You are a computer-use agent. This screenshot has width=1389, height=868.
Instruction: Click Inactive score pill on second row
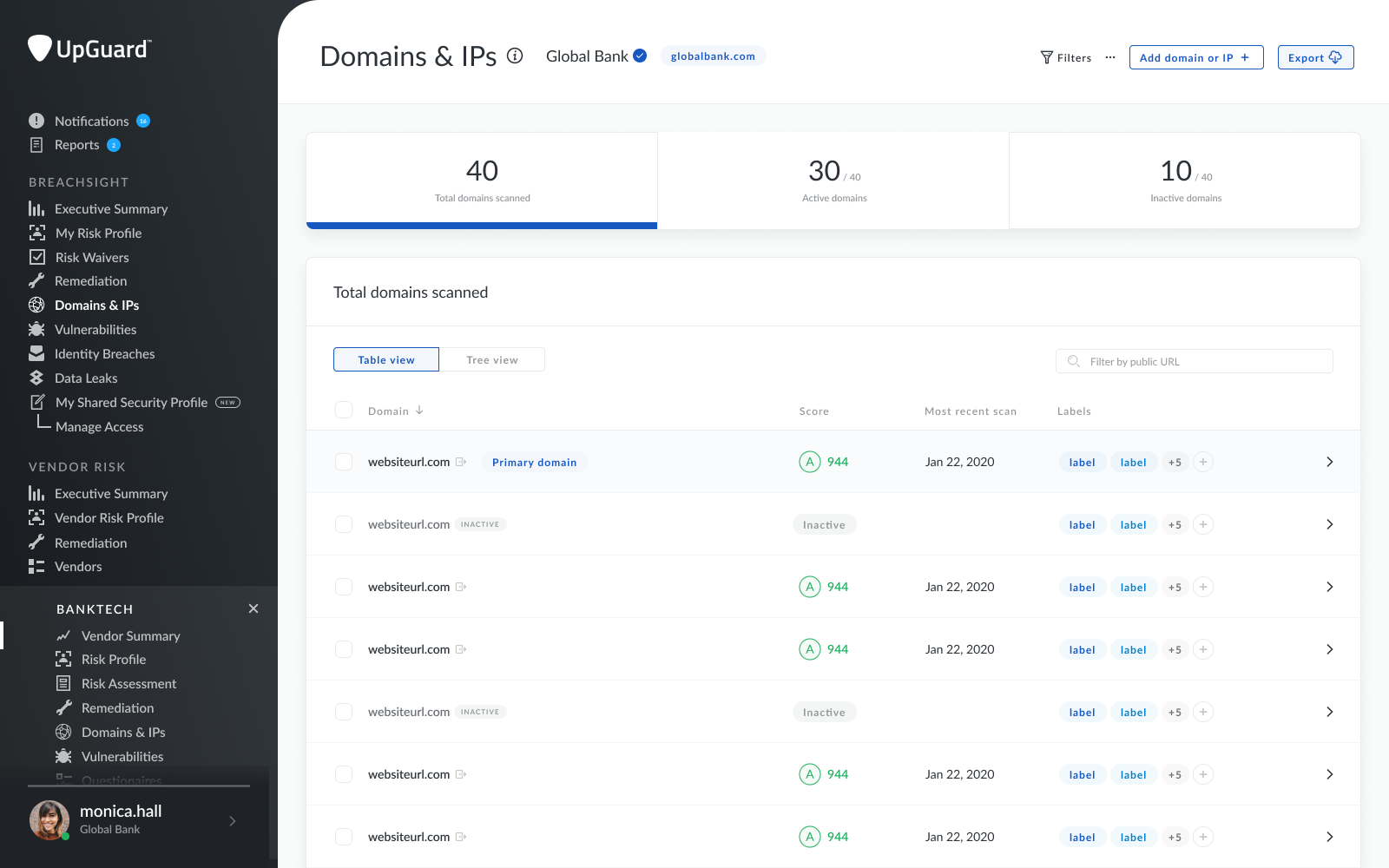(824, 524)
